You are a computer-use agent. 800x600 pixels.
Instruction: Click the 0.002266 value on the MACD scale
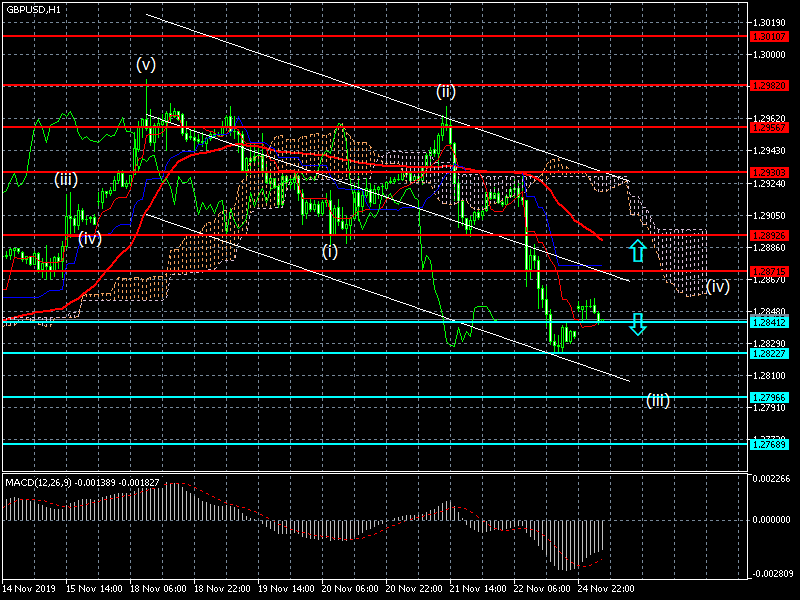(x=771, y=479)
